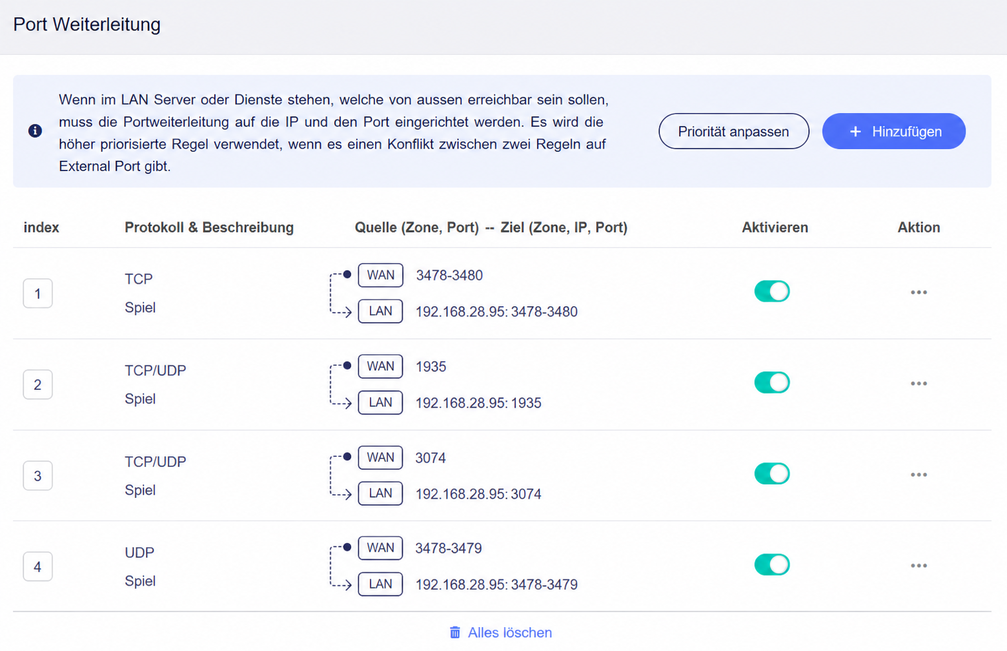Turn off the port 3074 rule switch
The height and width of the screenshot is (651, 1007).
(771, 474)
